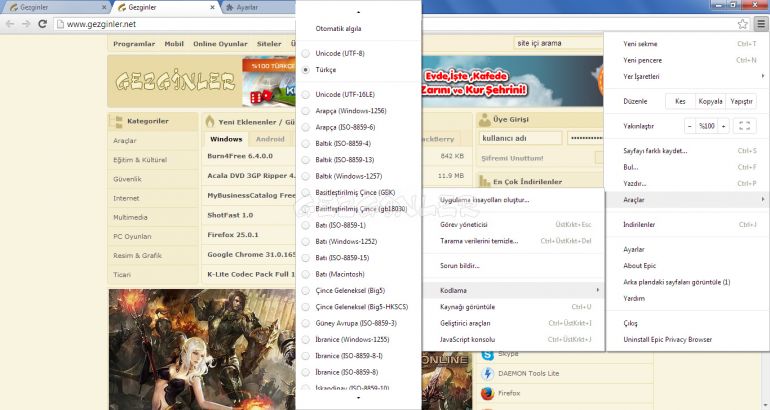Click the DAEMON Tools Lite icon

487,374
